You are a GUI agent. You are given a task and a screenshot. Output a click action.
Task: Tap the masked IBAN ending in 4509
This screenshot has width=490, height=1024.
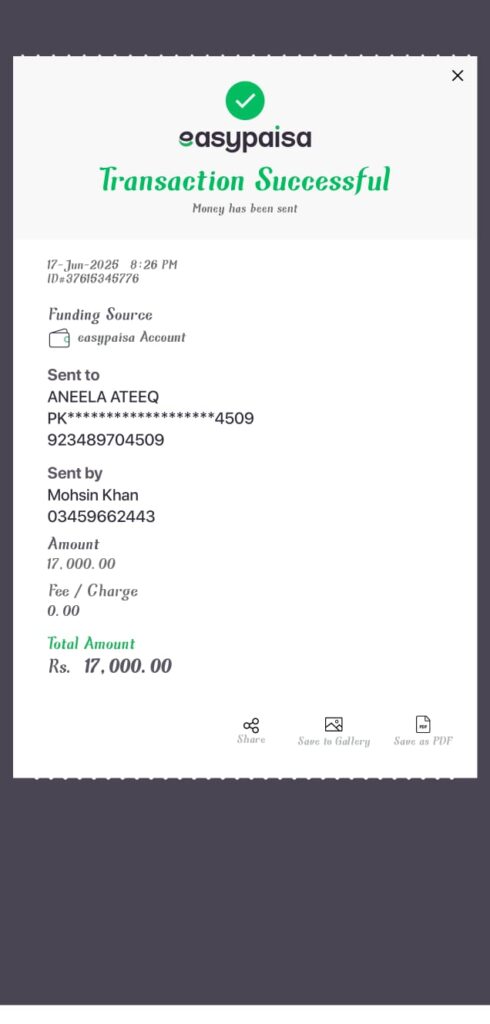coord(151,418)
